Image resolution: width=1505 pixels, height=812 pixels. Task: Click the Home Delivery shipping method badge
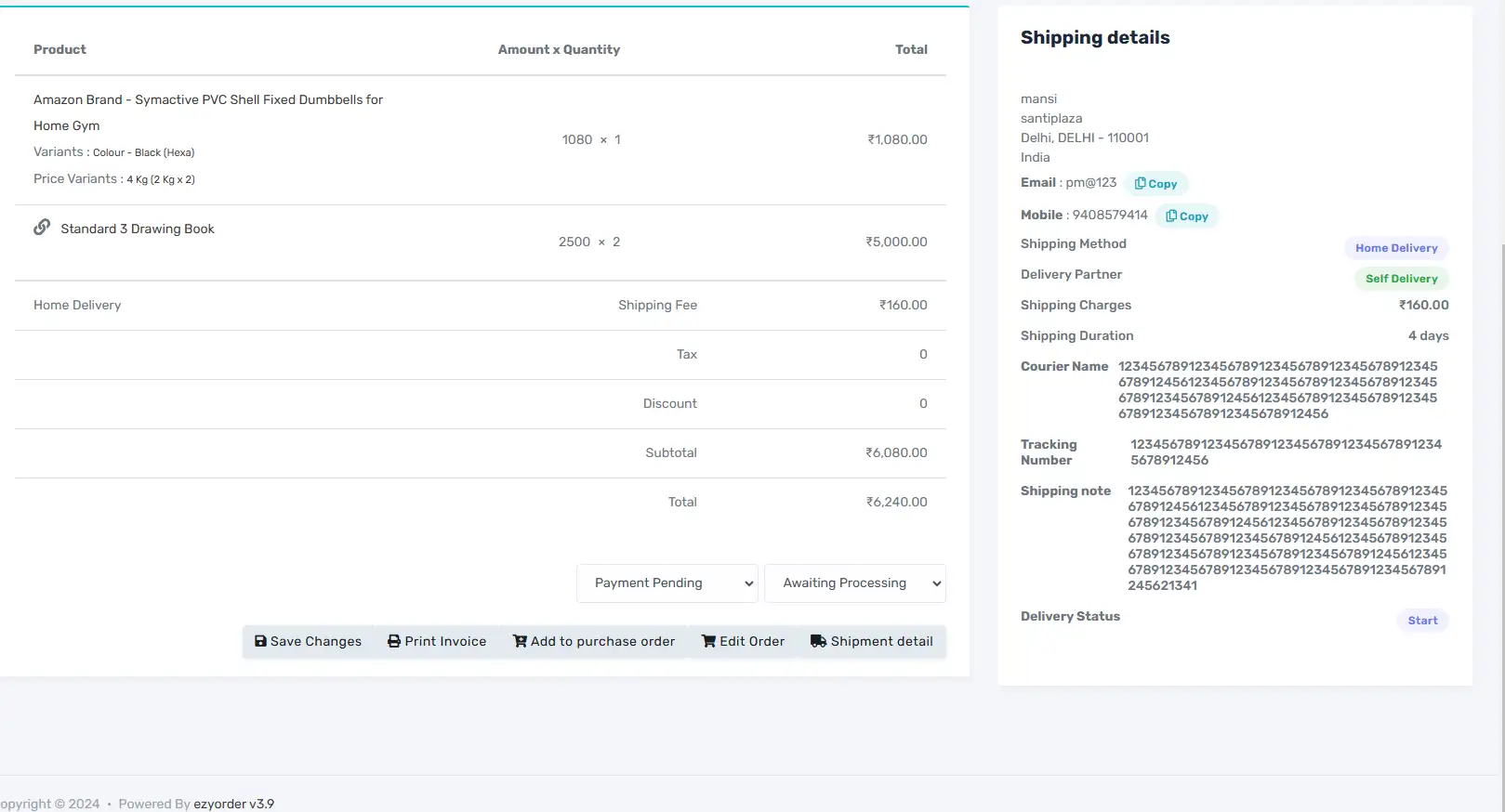[1395, 248]
